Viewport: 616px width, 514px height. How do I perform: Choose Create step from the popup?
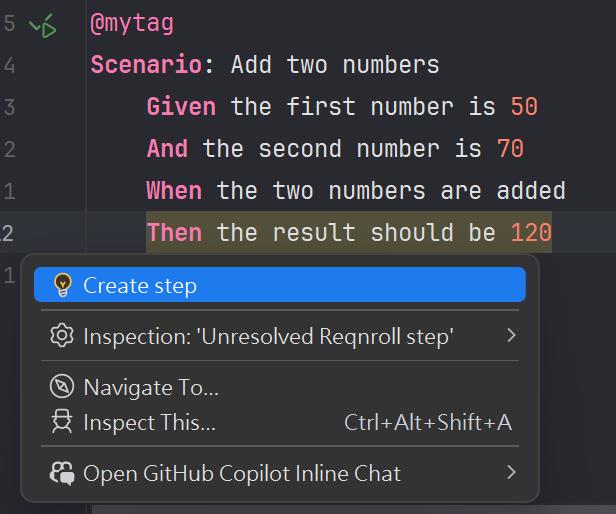tap(140, 285)
